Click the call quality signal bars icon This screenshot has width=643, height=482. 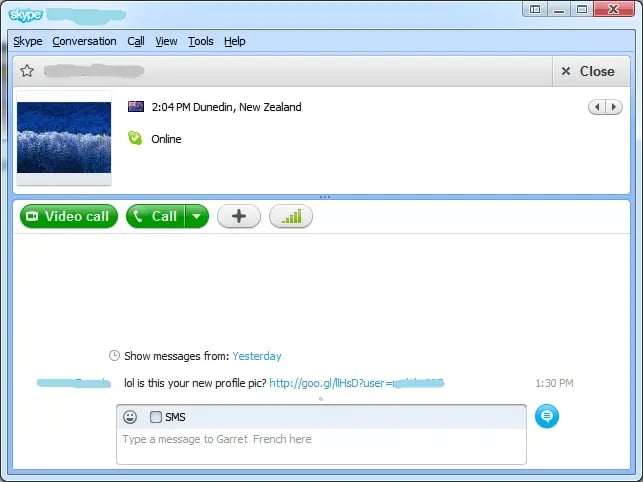[x=290, y=216]
